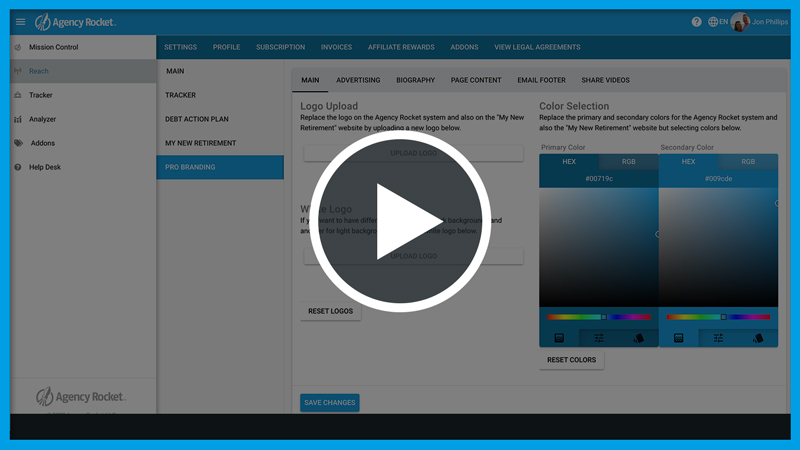The image size is (800, 450).
Task: Select Tracker in the settings list
Action: click(x=220, y=95)
